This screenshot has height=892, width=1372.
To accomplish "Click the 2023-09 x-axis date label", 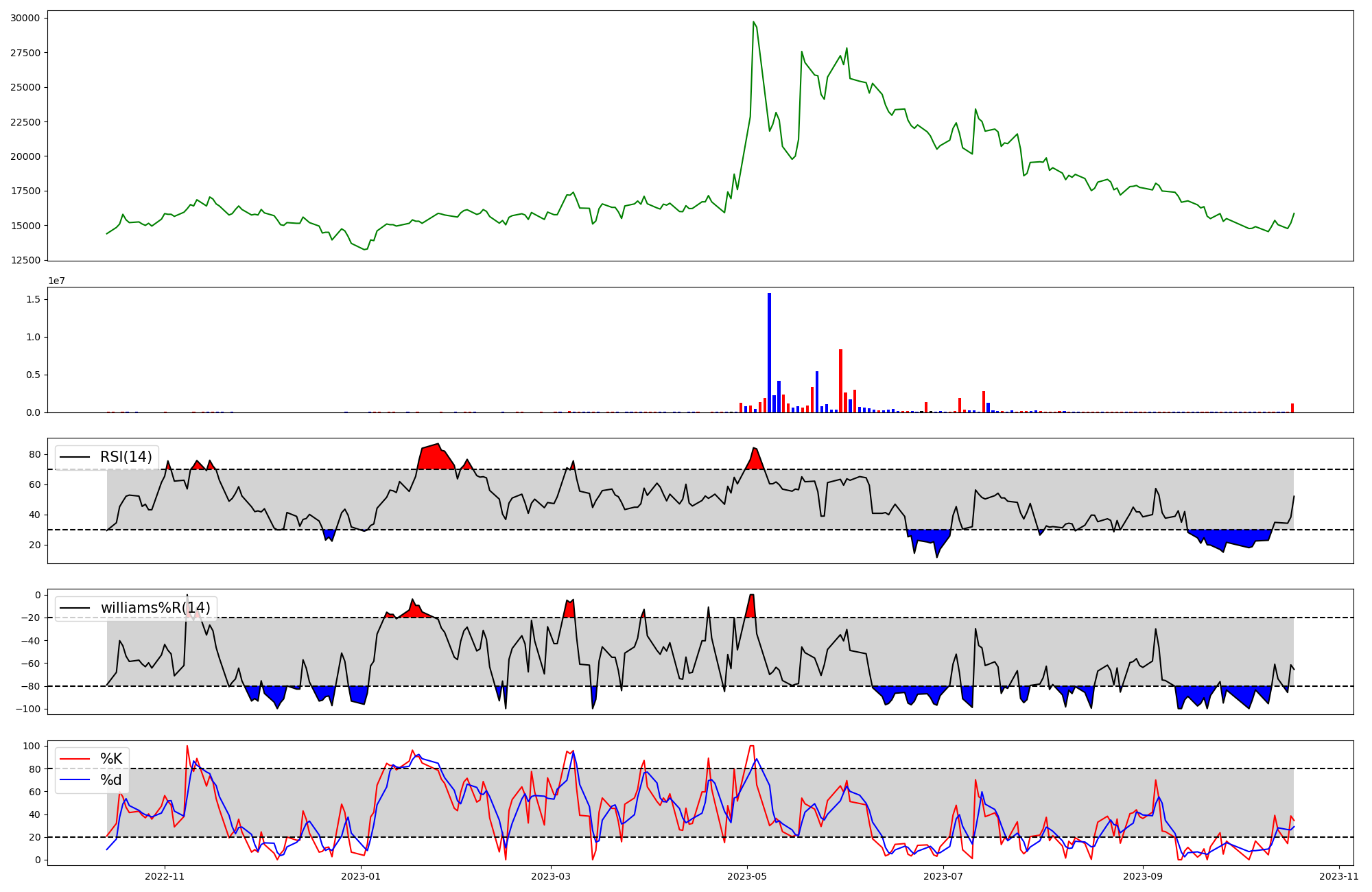I will [1144, 876].
